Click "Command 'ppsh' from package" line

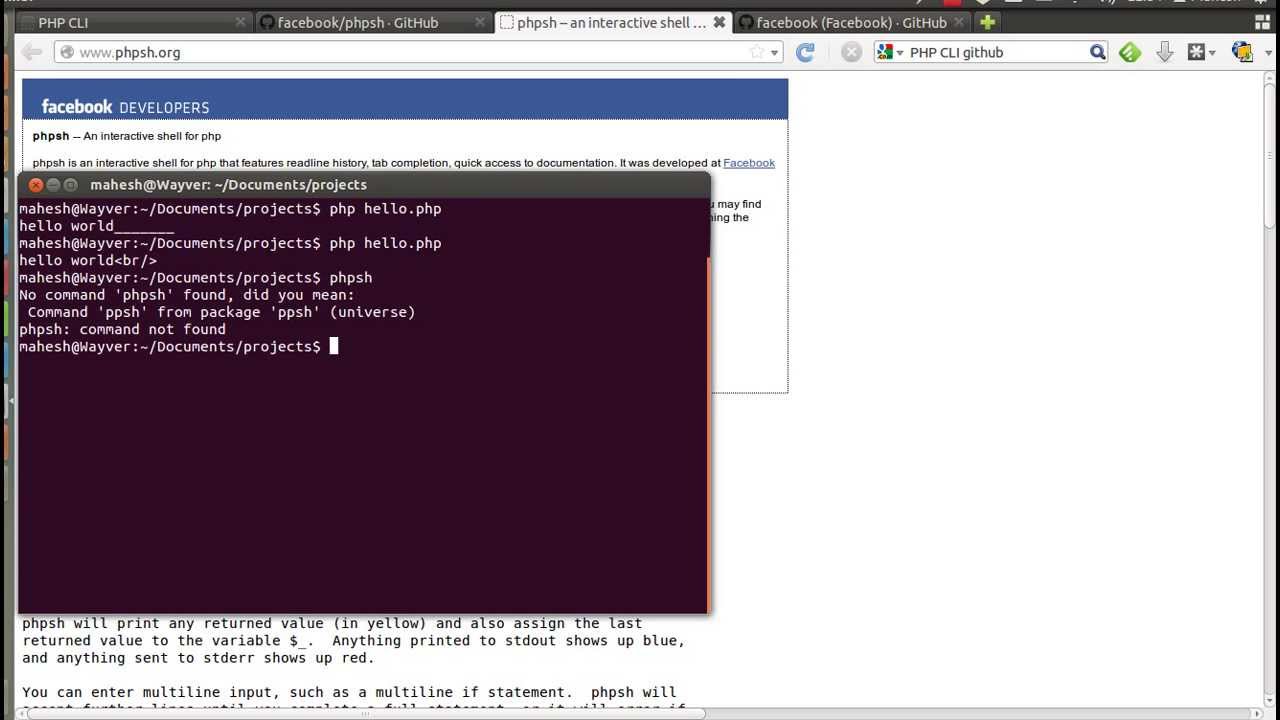(x=221, y=312)
